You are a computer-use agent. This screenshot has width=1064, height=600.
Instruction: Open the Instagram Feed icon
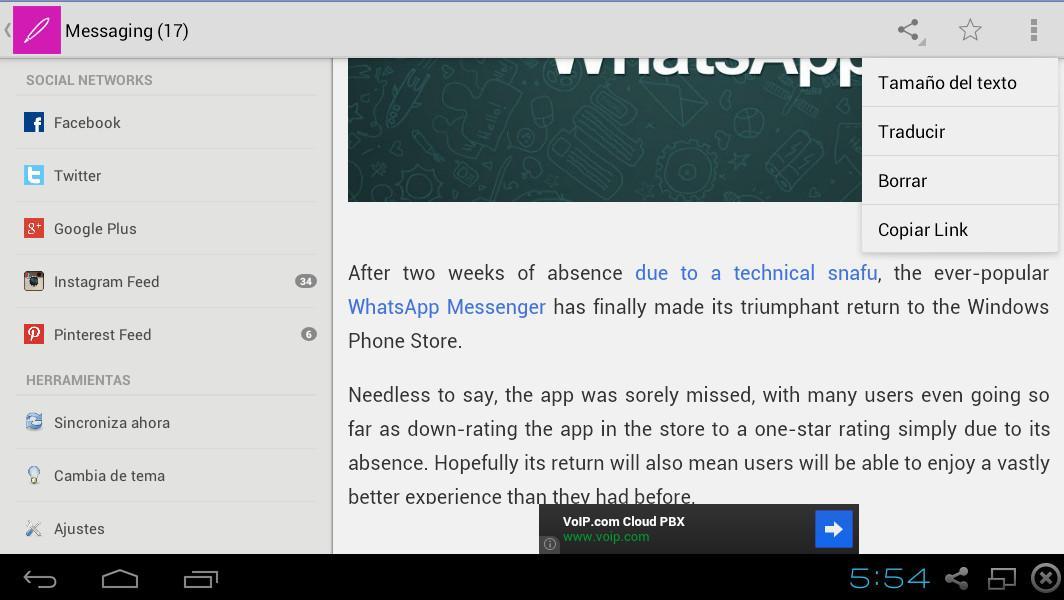point(34,281)
